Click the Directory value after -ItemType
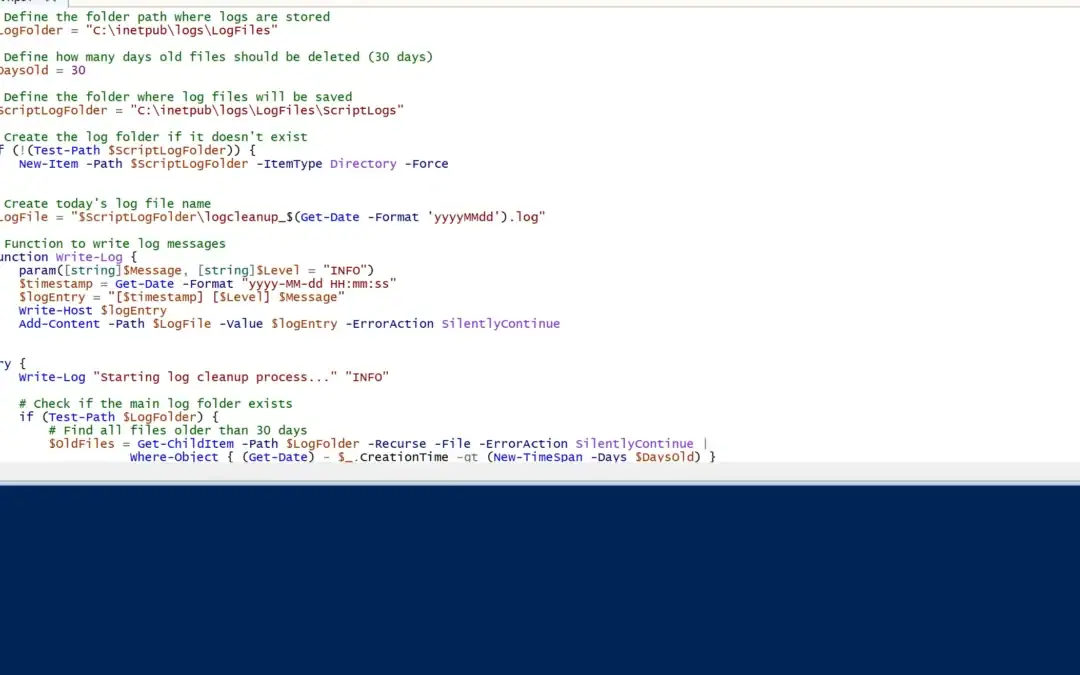 tap(363, 164)
